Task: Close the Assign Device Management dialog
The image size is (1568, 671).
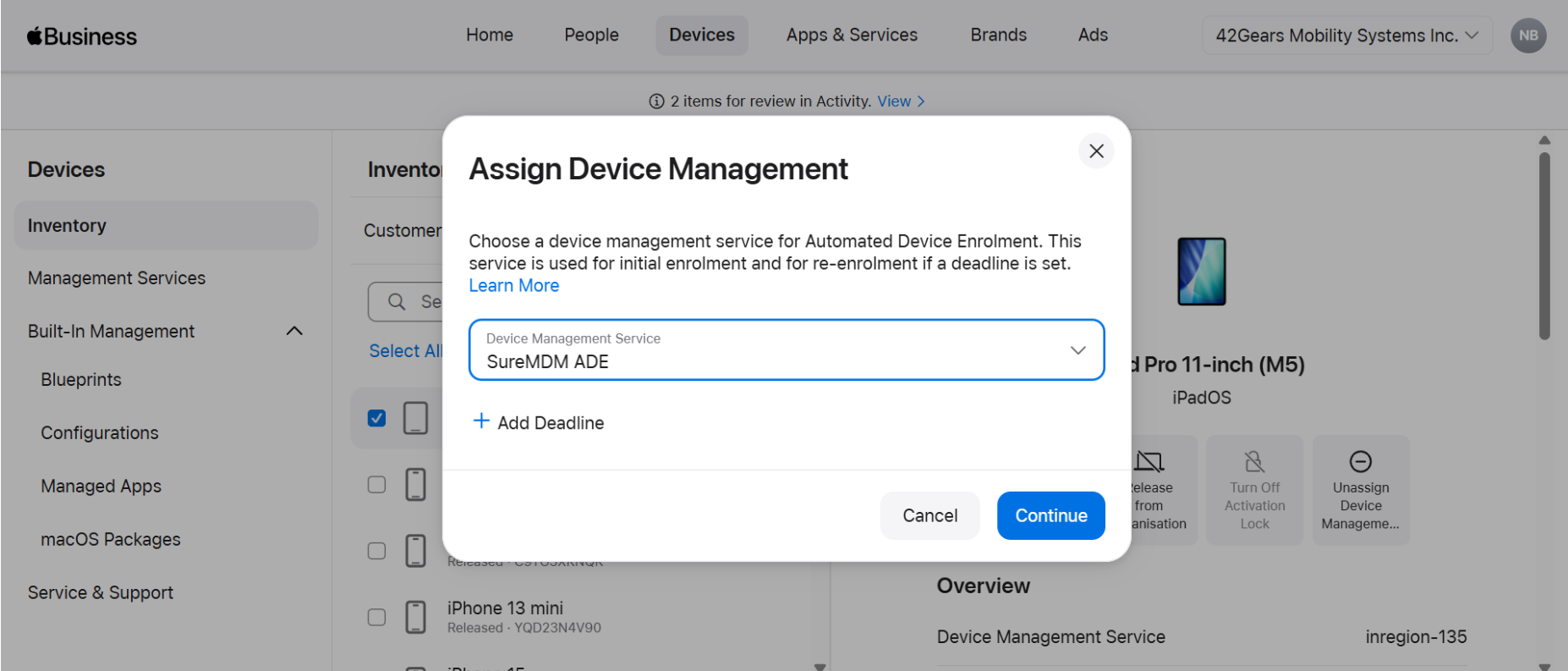Action: (1096, 151)
